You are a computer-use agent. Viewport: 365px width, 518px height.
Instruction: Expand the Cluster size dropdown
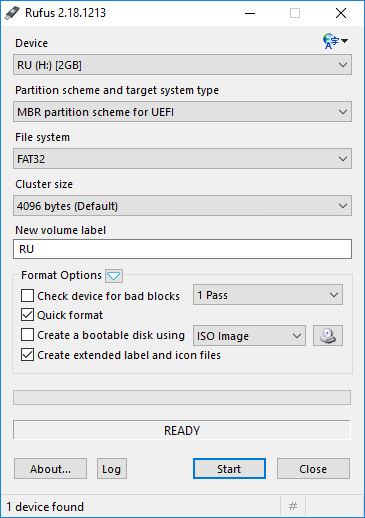[x=182, y=206]
